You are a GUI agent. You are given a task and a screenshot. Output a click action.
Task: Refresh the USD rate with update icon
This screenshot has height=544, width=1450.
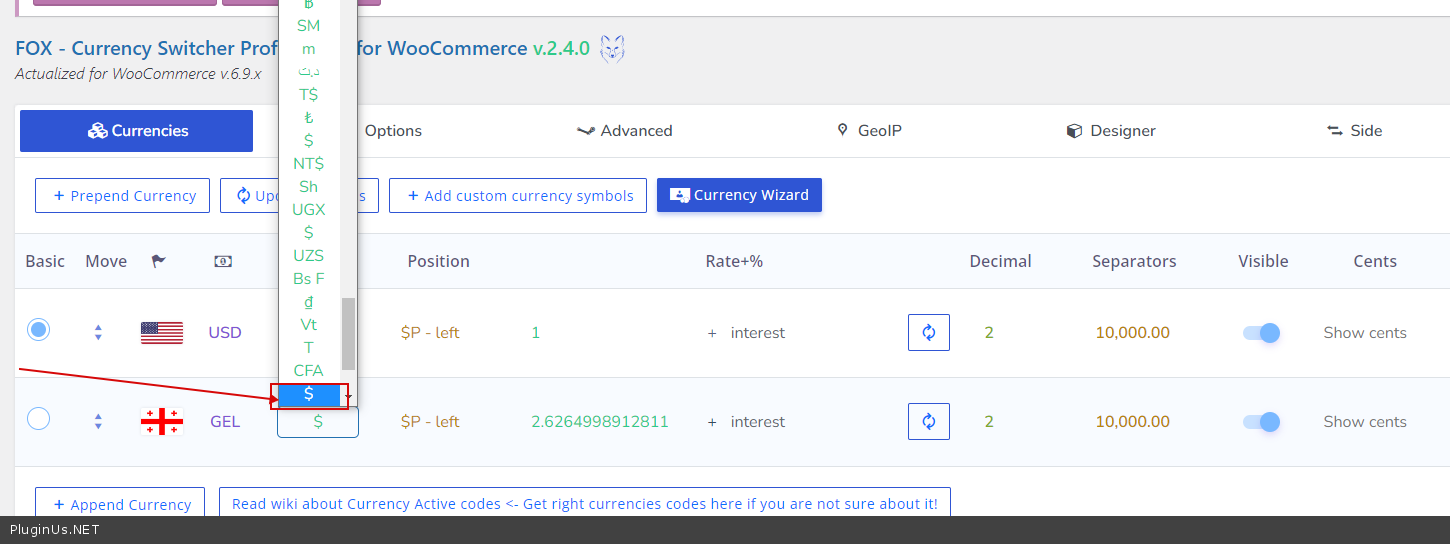tap(928, 333)
